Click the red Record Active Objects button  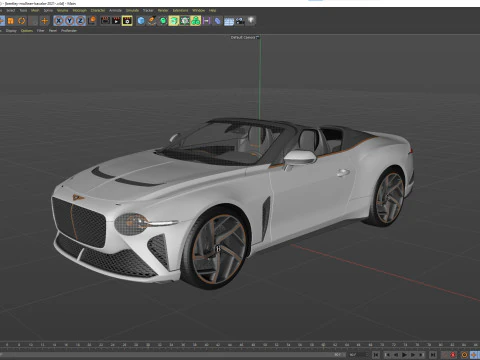tap(453, 355)
